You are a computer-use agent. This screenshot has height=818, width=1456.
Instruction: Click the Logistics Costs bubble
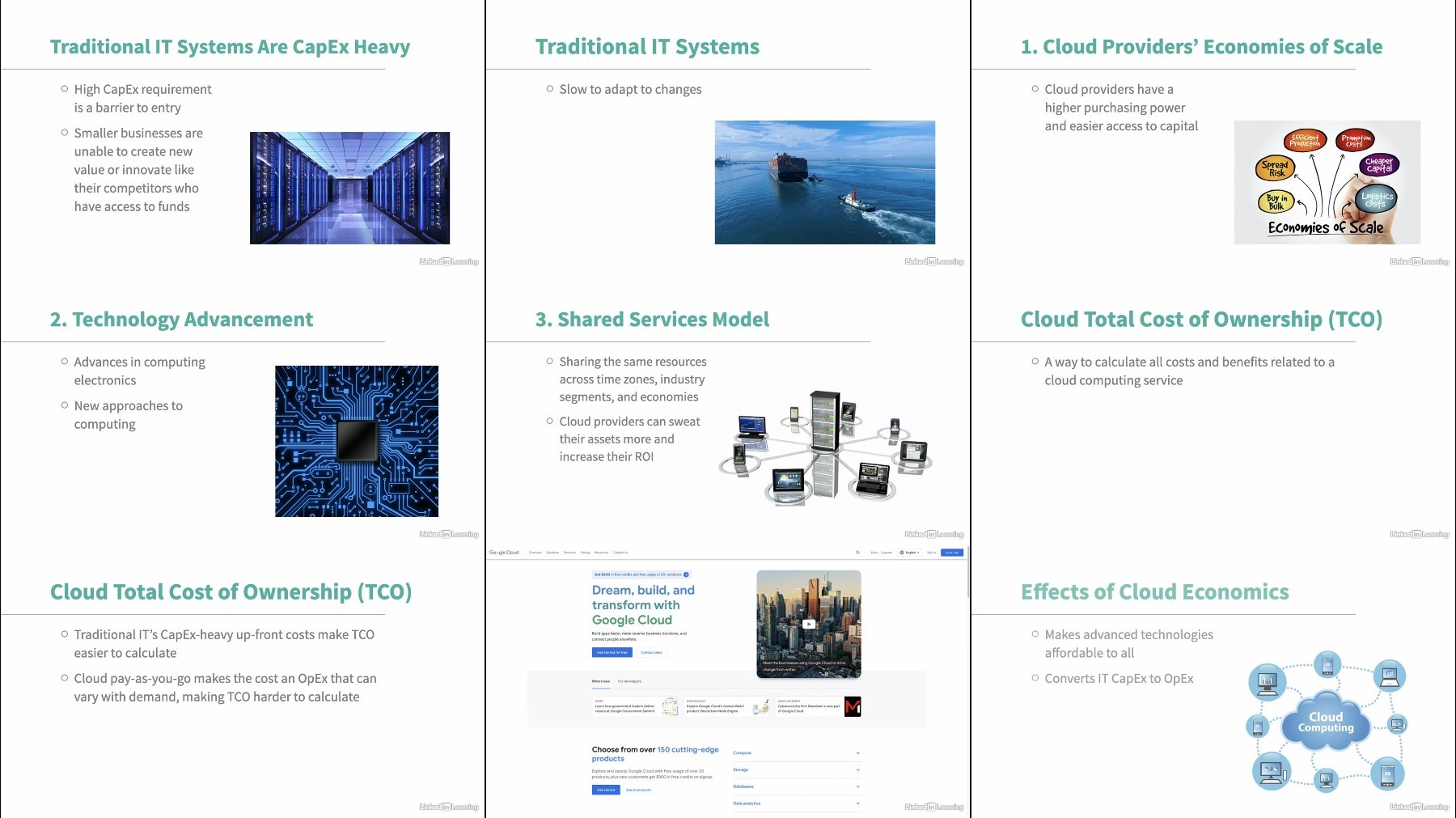(x=1377, y=199)
